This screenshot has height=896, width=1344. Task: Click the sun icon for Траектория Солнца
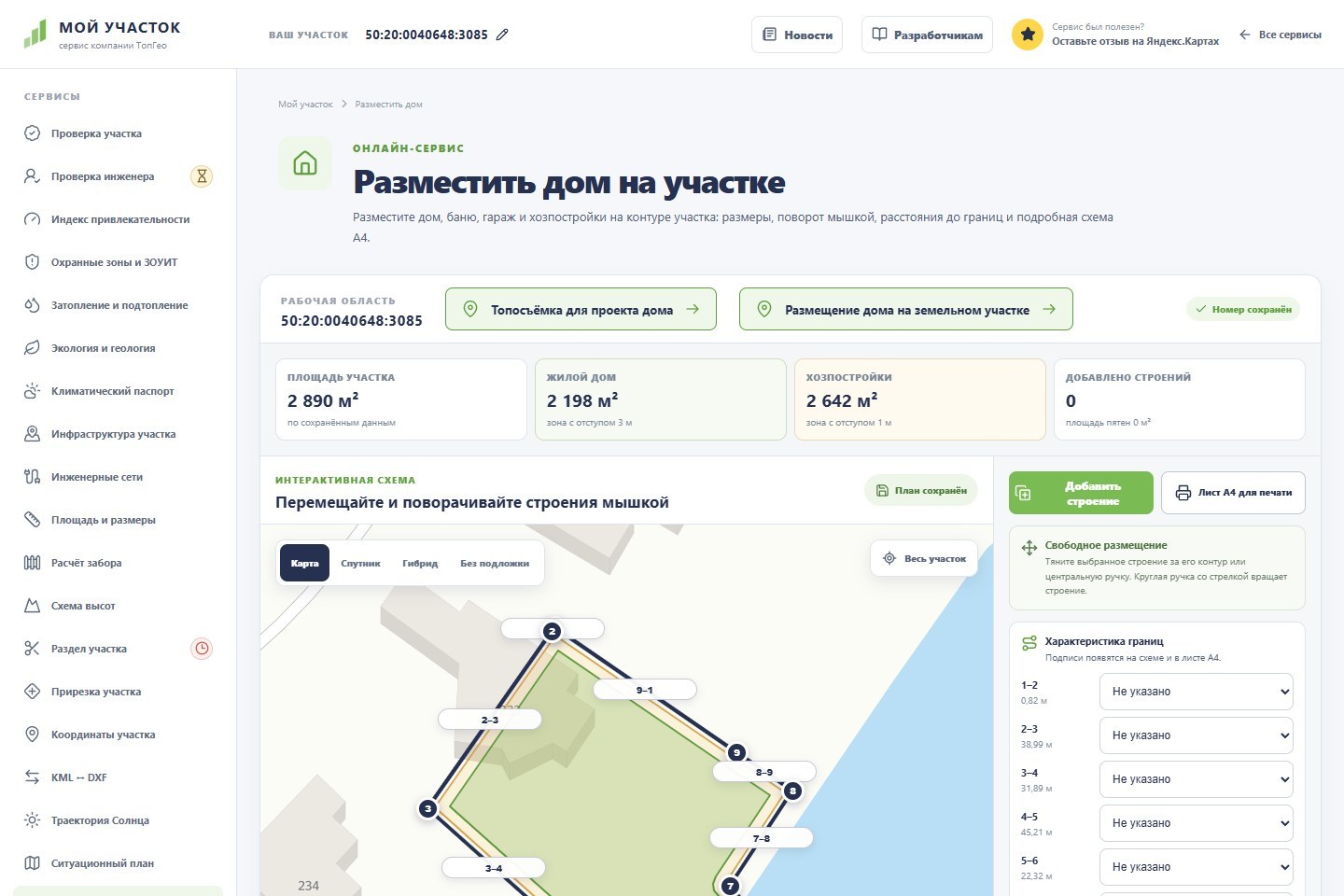32,820
